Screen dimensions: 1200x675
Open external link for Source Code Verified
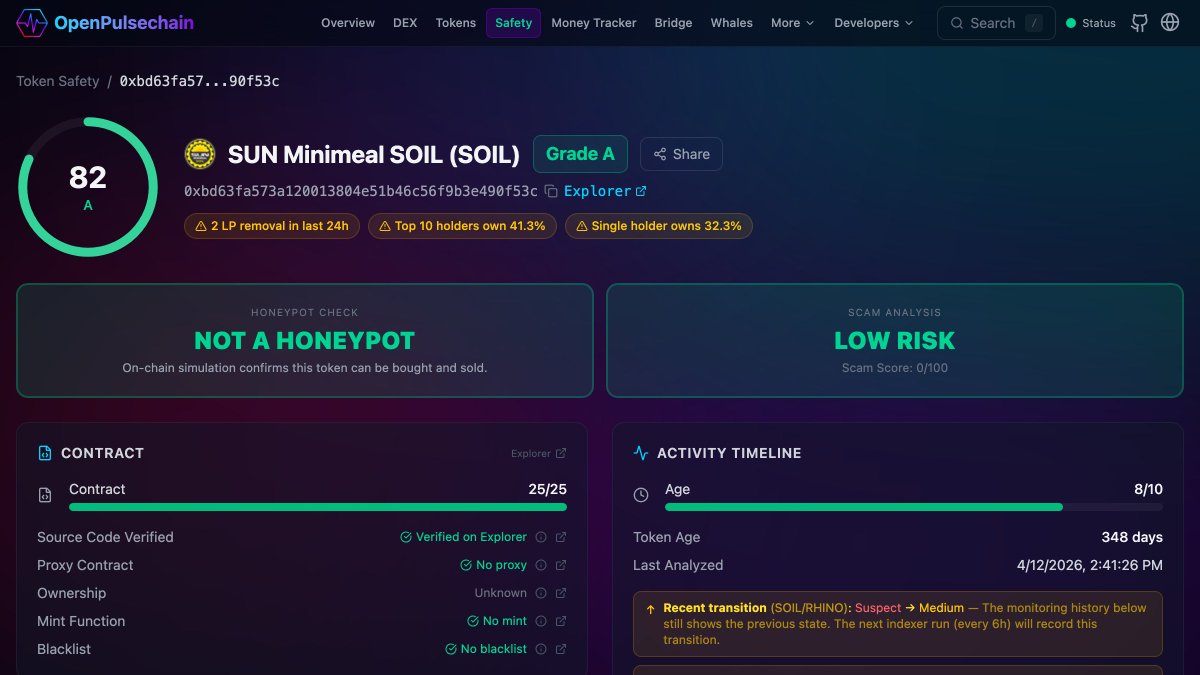pos(561,537)
